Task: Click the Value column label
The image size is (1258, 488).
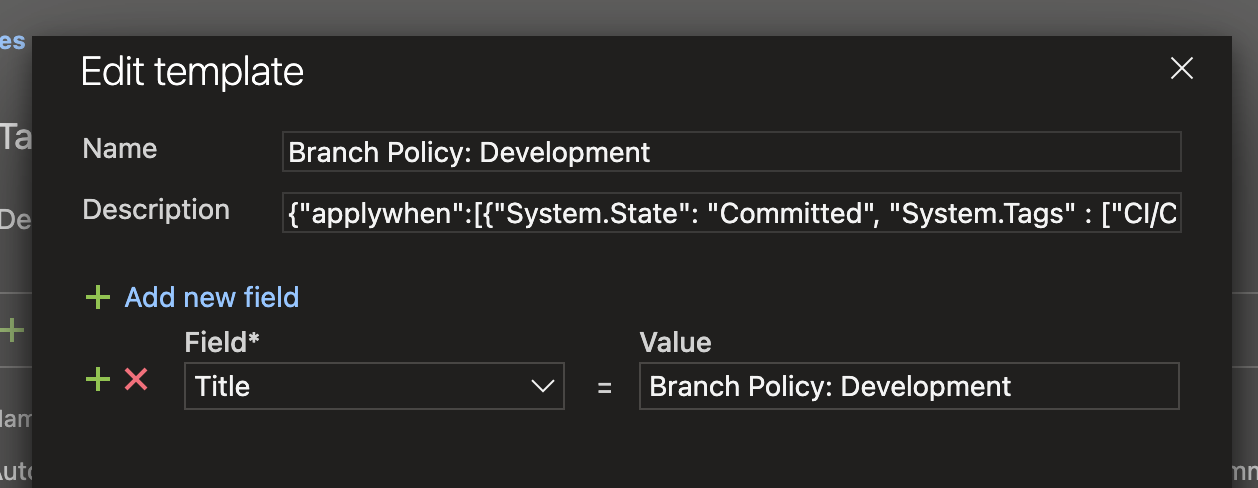Action: point(675,343)
